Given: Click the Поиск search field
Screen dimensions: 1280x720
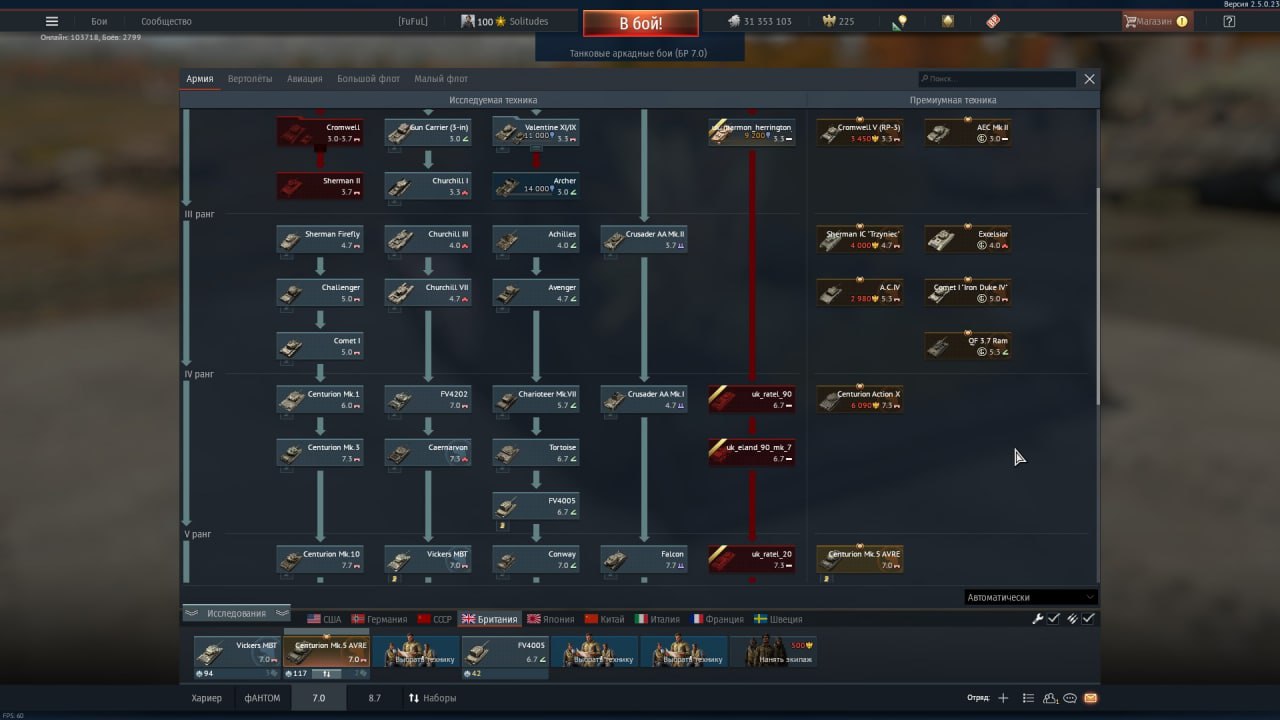Looking at the screenshot, I should (997, 78).
